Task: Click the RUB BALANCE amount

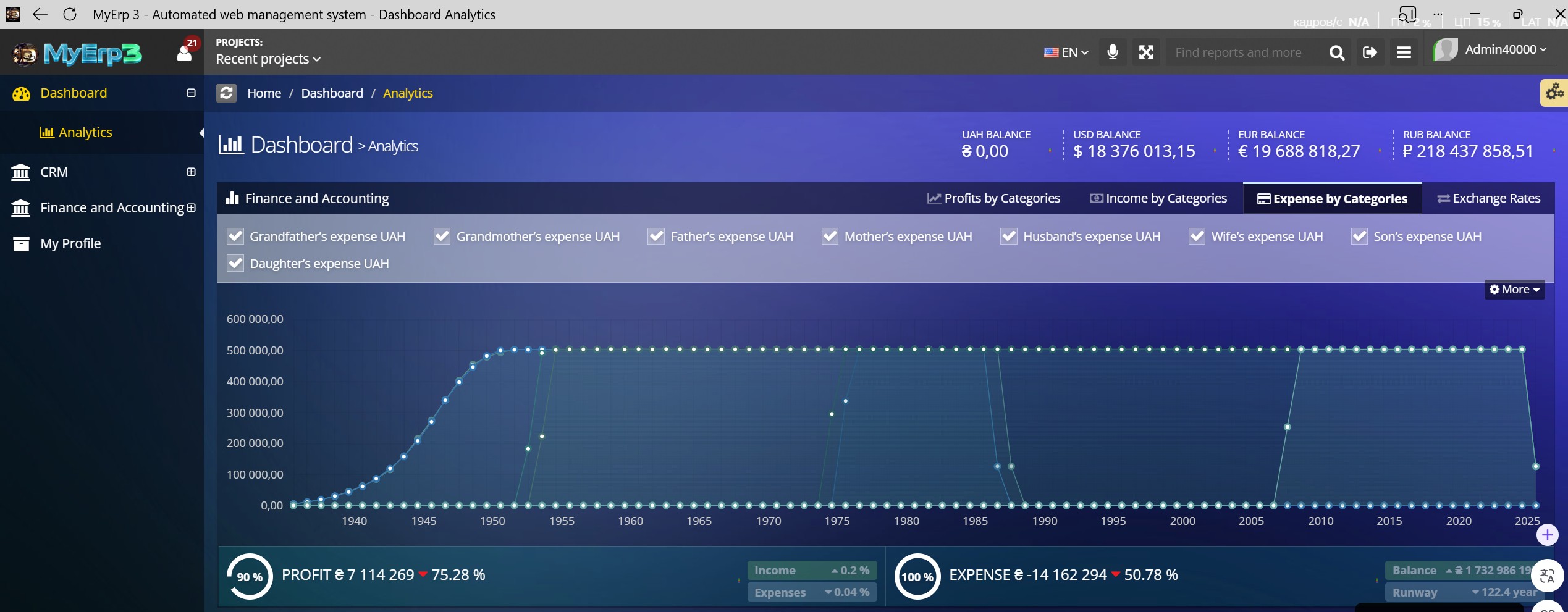Action: [x=1468, y=151]
